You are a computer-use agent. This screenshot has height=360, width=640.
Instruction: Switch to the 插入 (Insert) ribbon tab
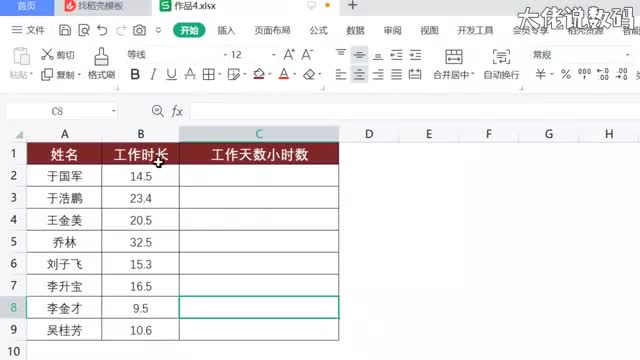pyautogui.click(x=226, y=30)
